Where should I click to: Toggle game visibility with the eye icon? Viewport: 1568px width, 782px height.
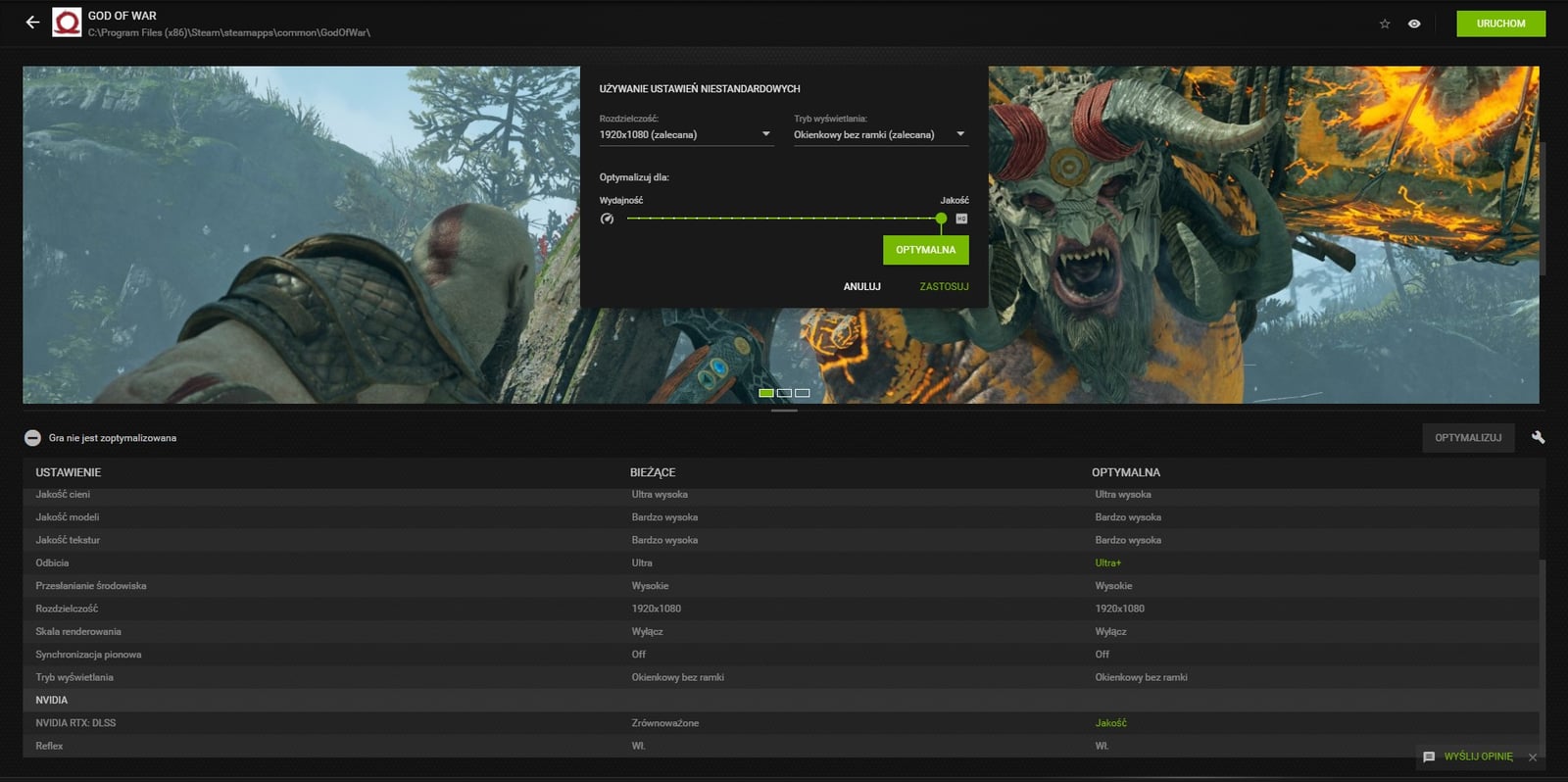pos(1414,24)
